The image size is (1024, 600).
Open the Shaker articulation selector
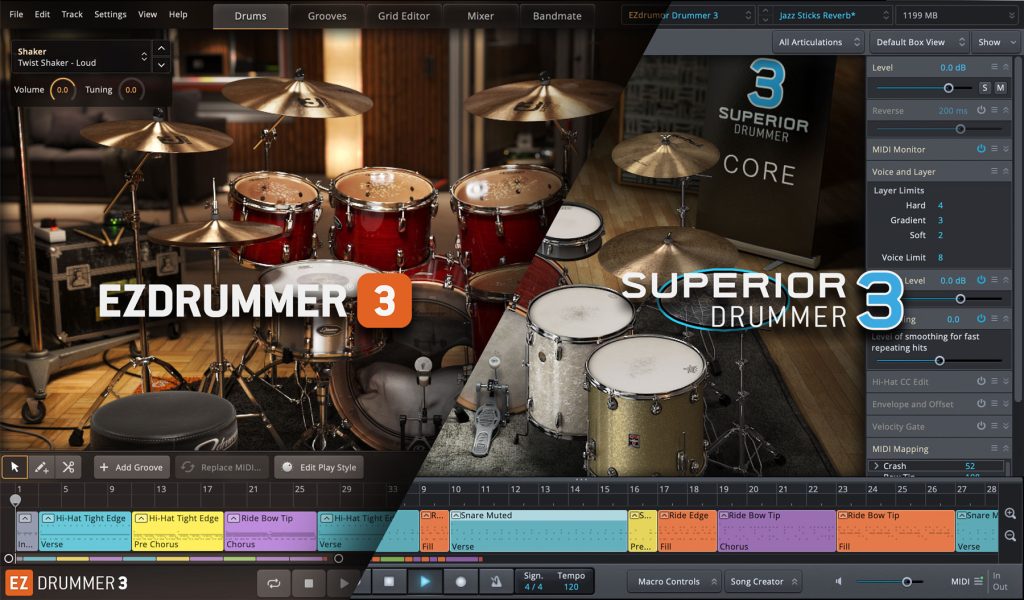pyautogui.click(x=81, y=57)
